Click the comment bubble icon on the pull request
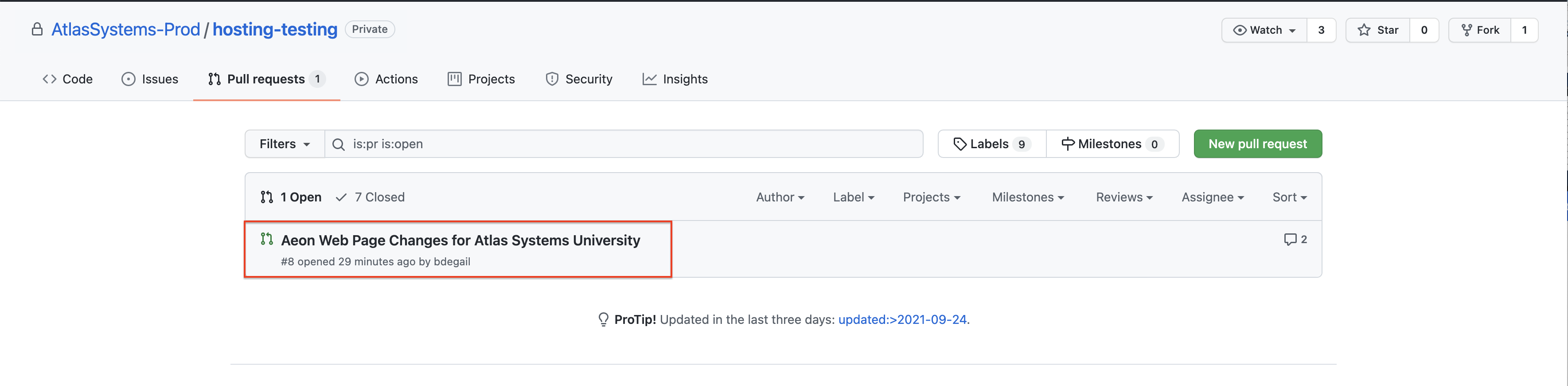Screen dimensions: 1568x386 [1289, 239]
